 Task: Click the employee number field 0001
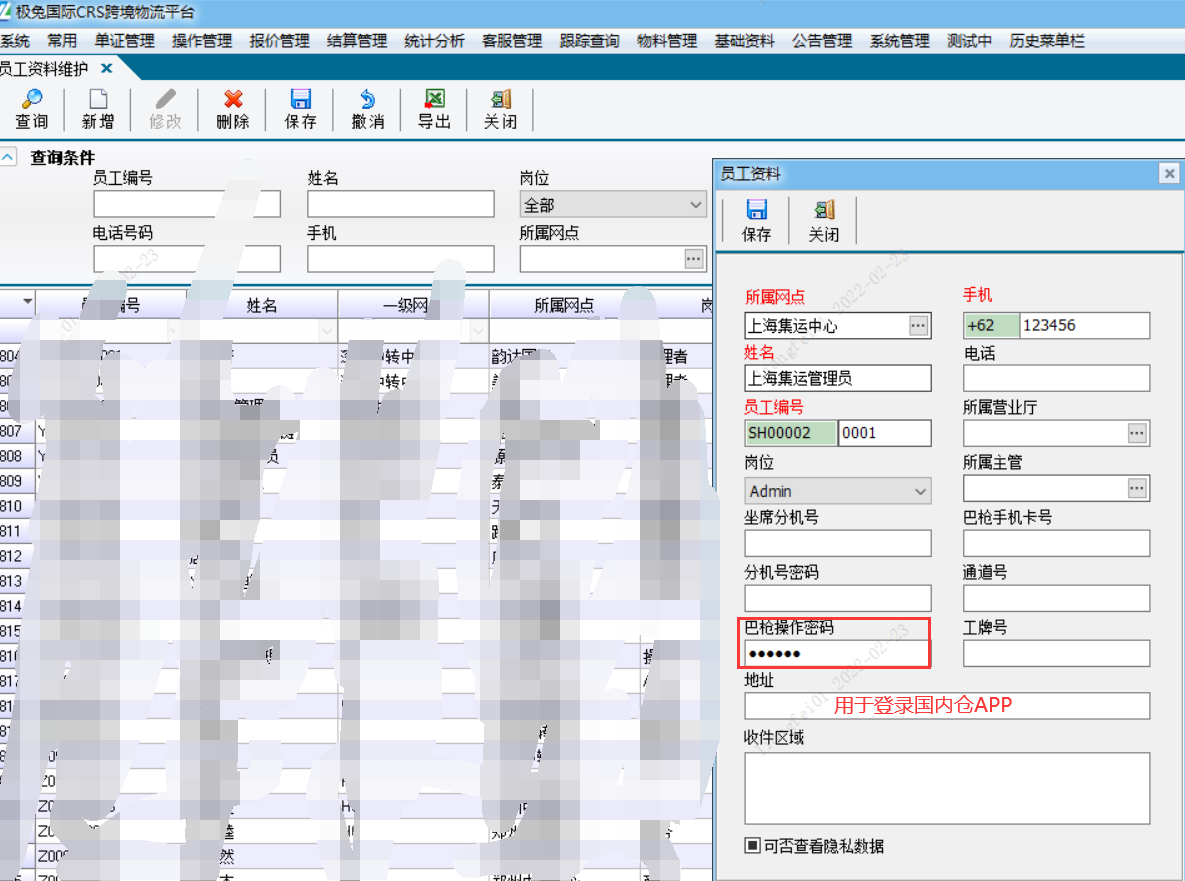884,433
